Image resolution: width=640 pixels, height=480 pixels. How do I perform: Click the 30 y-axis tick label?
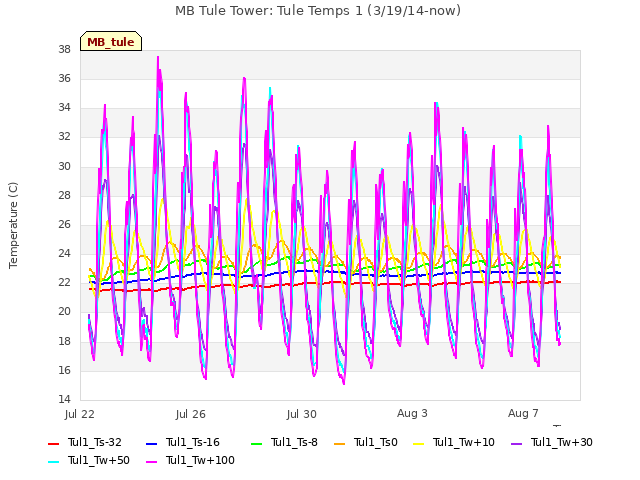64,166
